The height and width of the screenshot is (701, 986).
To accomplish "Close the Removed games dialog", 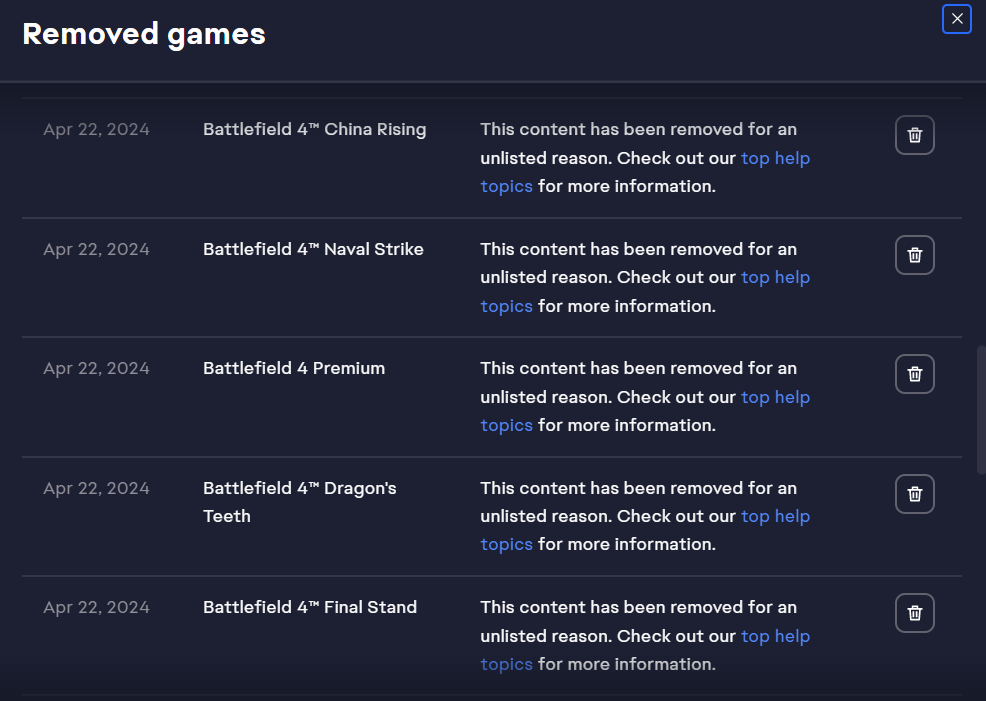I will coord(956,19).
